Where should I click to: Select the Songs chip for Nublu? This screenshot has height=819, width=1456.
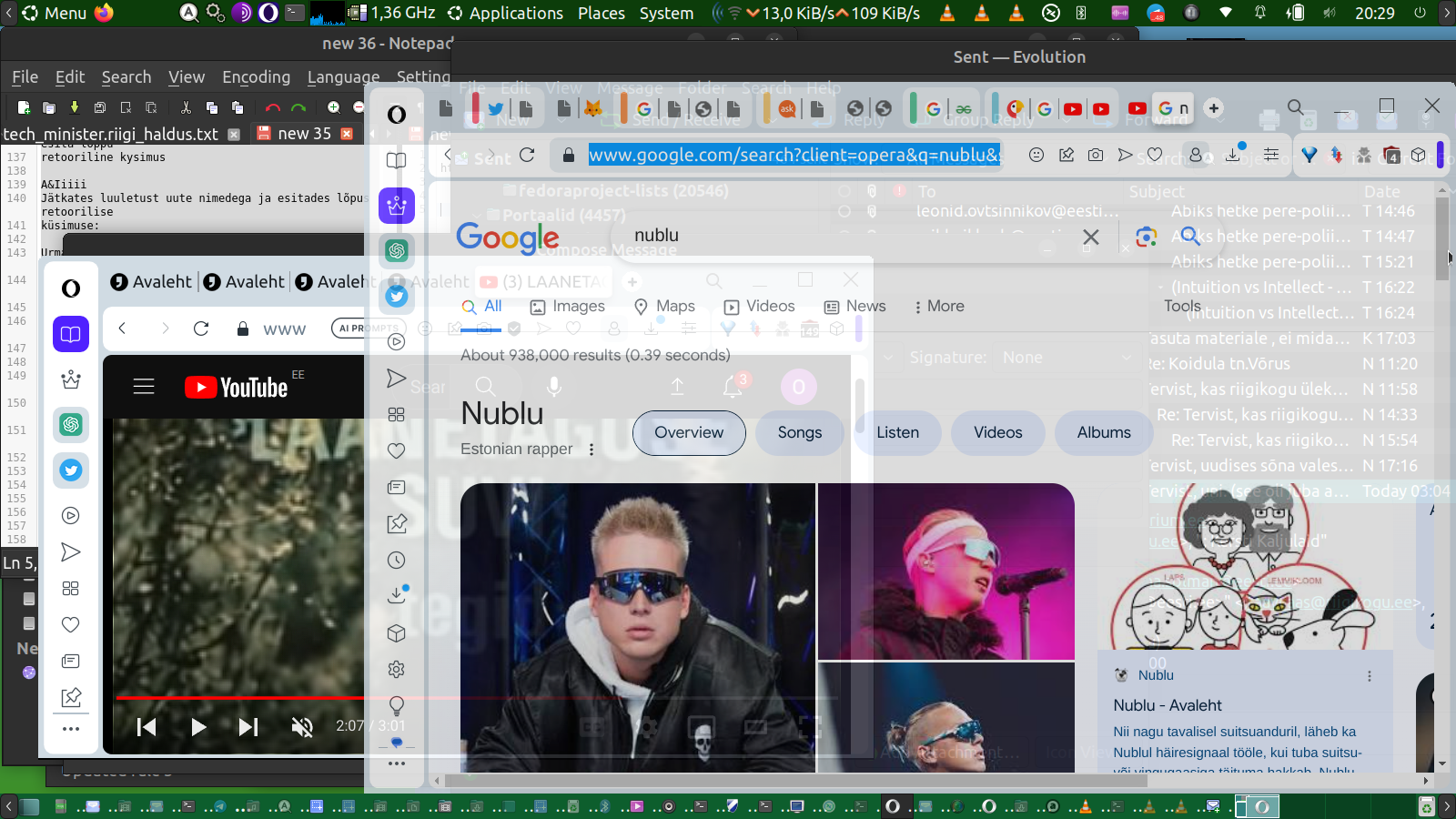click(799, 433)
